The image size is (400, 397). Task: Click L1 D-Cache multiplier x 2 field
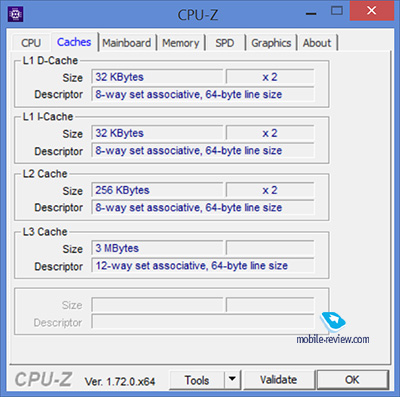point(270,77)
